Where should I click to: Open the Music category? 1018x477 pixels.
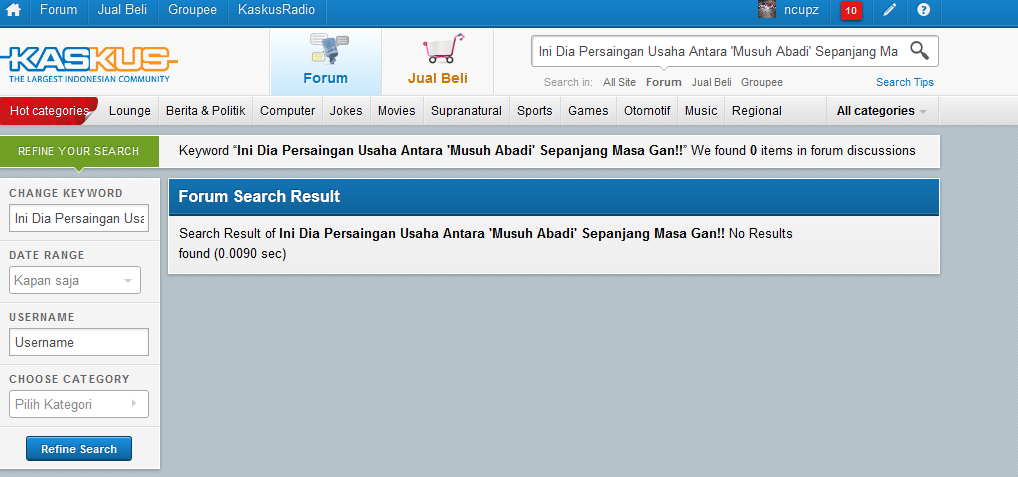(x=701, y=111)
